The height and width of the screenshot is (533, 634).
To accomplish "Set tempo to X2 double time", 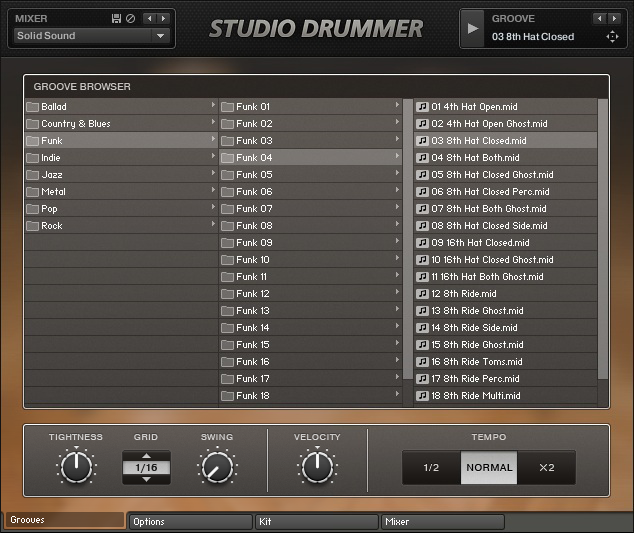I will (546, 467).
